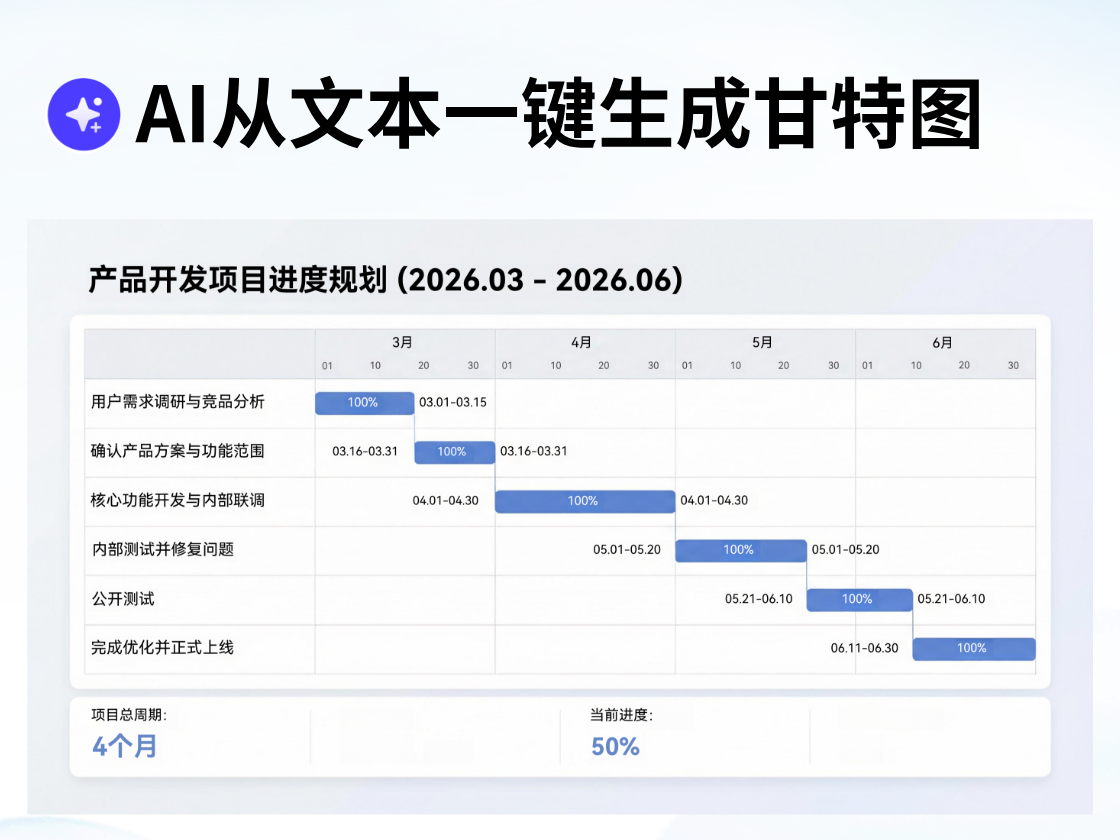Click the AI sparkle icon beside the title

(x=84, y=113)
